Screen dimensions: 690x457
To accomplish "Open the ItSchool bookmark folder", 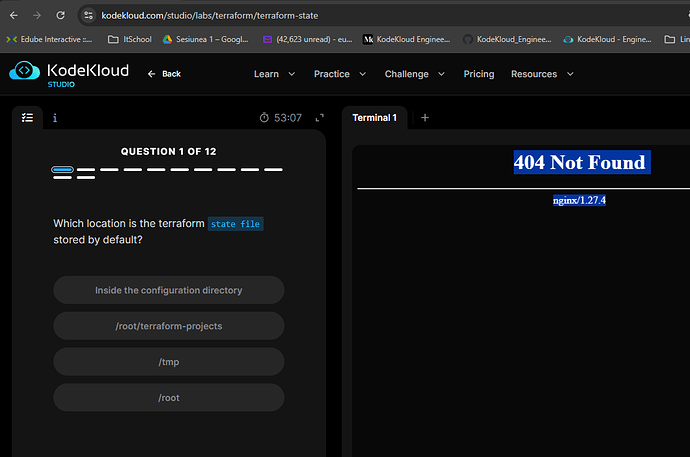I will pyautogui.click(x=130, y=40).
